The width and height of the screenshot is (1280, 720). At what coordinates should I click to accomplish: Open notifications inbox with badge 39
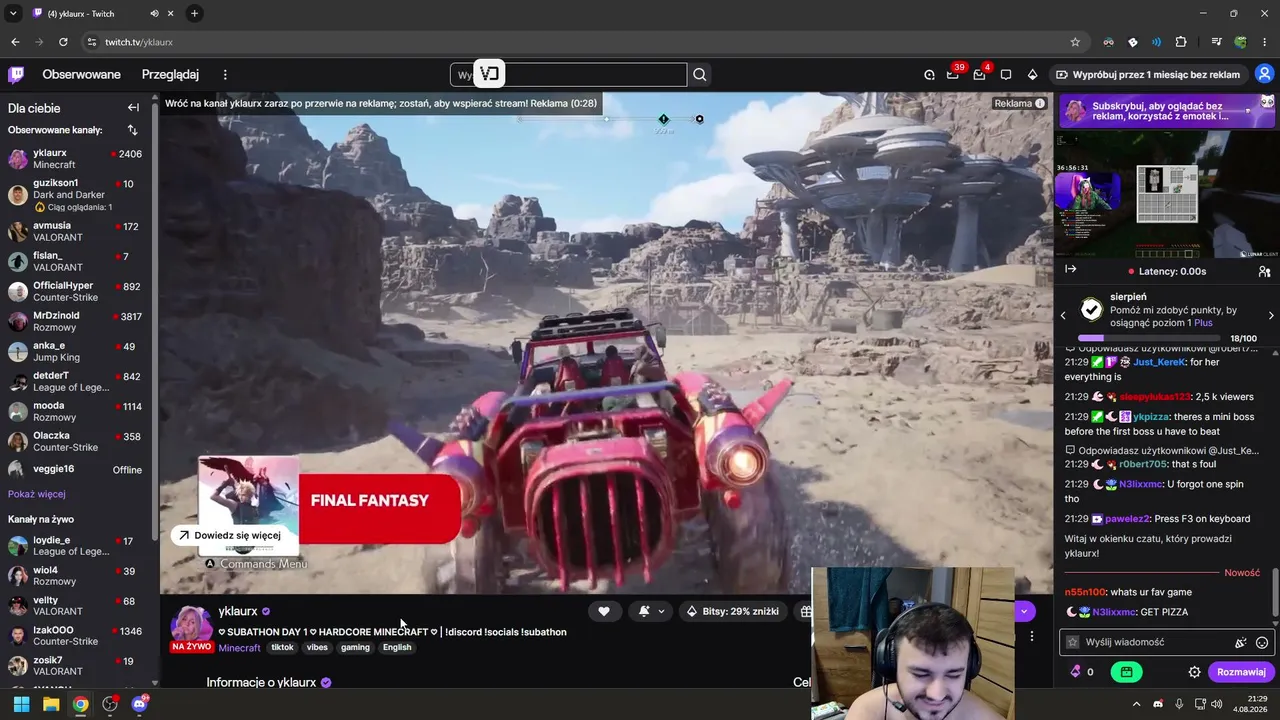(953, 74)
